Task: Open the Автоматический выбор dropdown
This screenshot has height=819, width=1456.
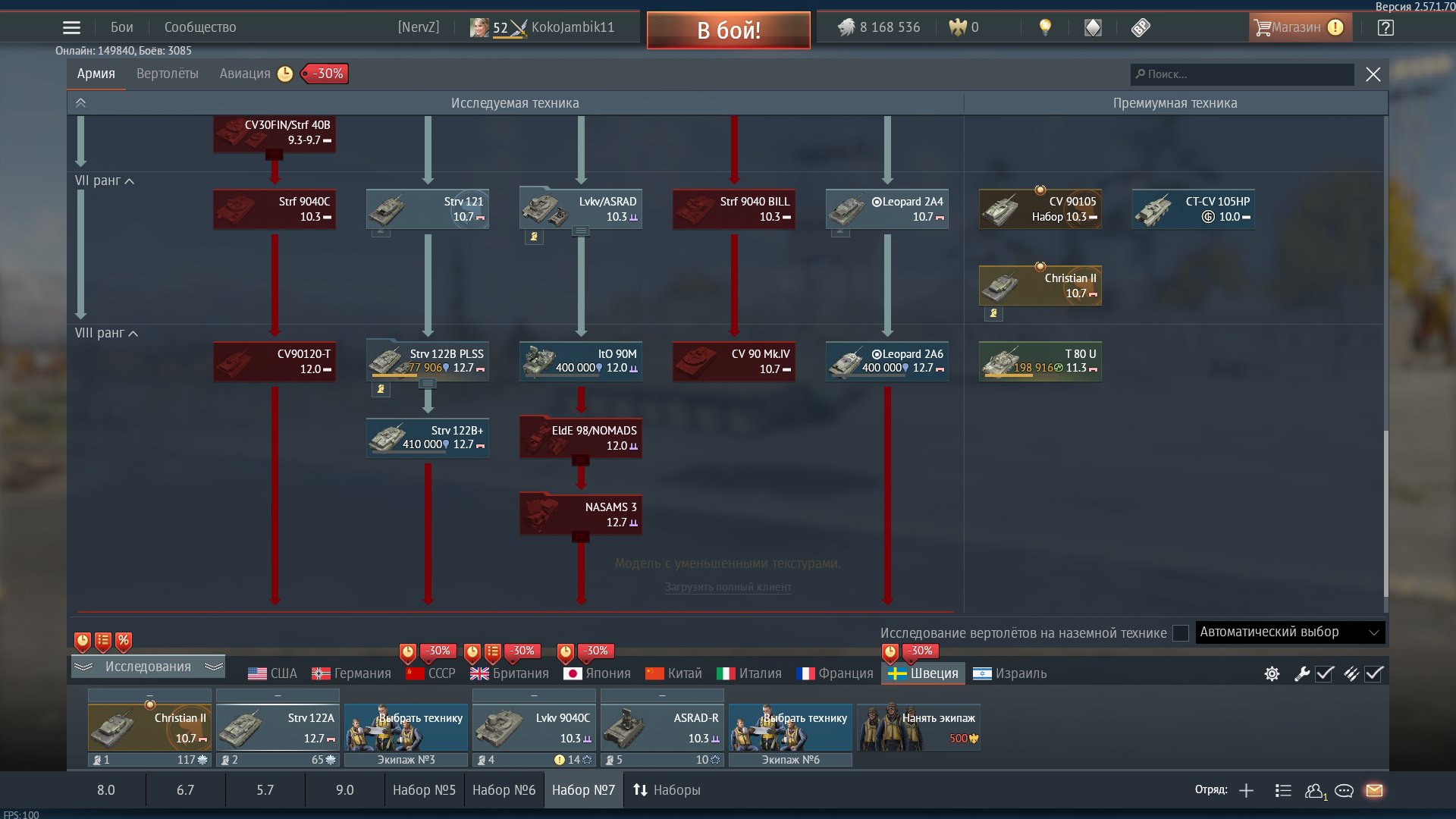Action: pos(1290,632)
